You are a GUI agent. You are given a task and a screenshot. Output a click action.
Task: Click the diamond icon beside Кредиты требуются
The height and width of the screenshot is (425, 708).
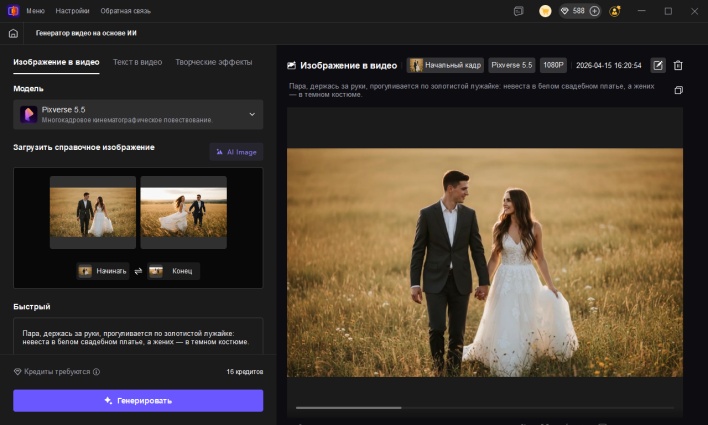point(18,372)
